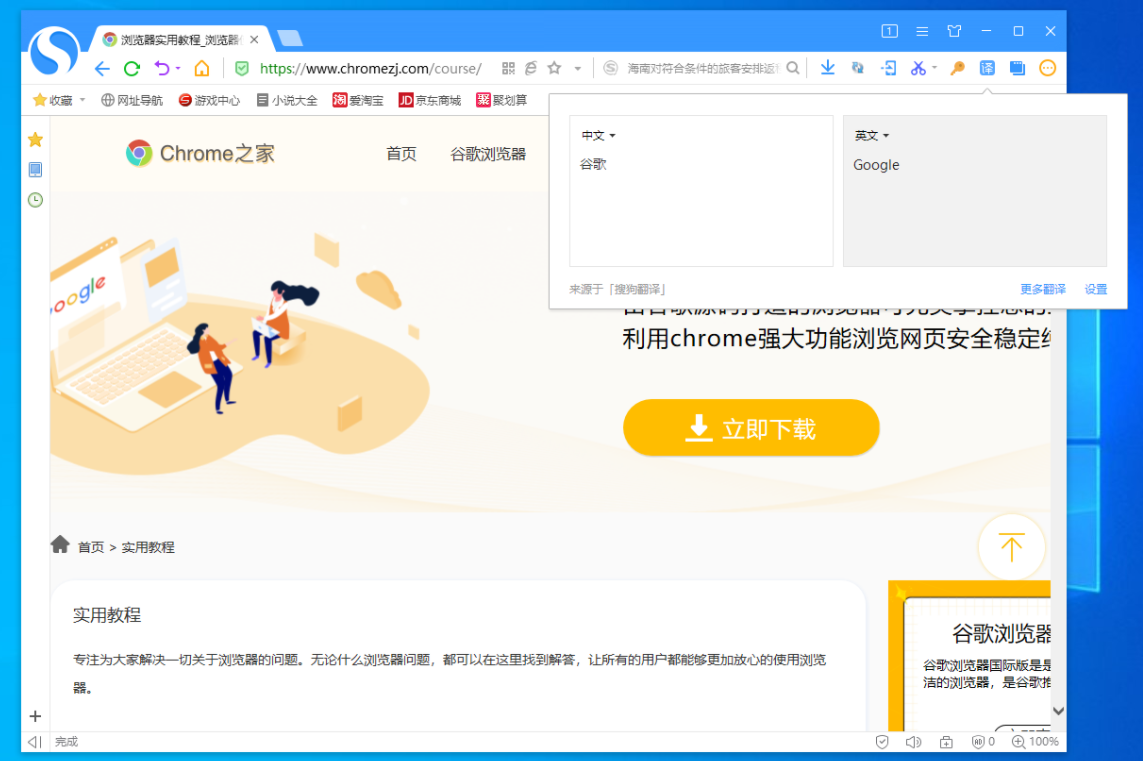Collapse the sidebar using bottom-left arrow

(x=34, y=742)
